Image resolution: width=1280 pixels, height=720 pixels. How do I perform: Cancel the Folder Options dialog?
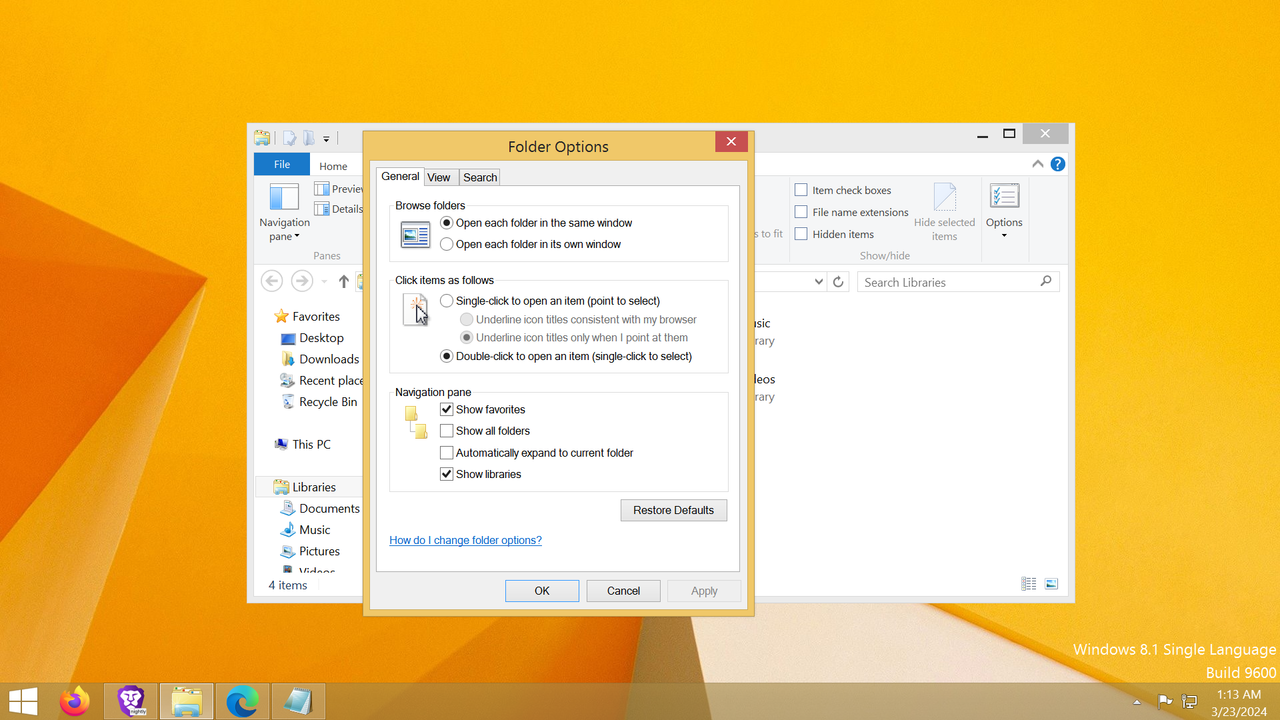click(623, 591)
